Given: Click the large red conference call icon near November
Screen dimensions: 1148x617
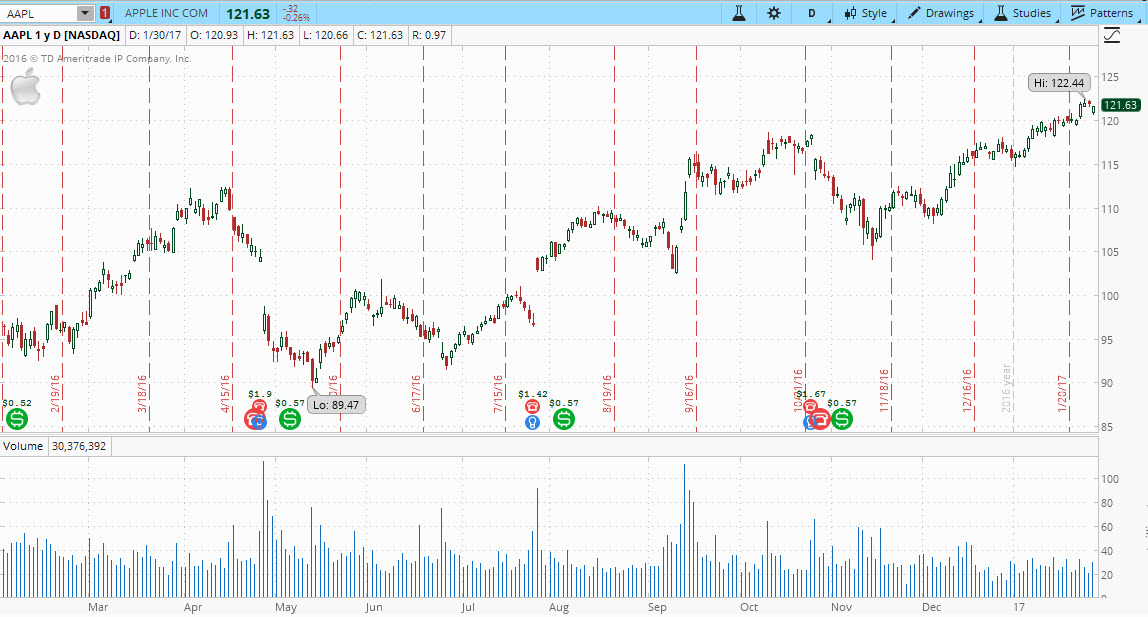Looking at the screenshot, I should [x=819, y=419].
